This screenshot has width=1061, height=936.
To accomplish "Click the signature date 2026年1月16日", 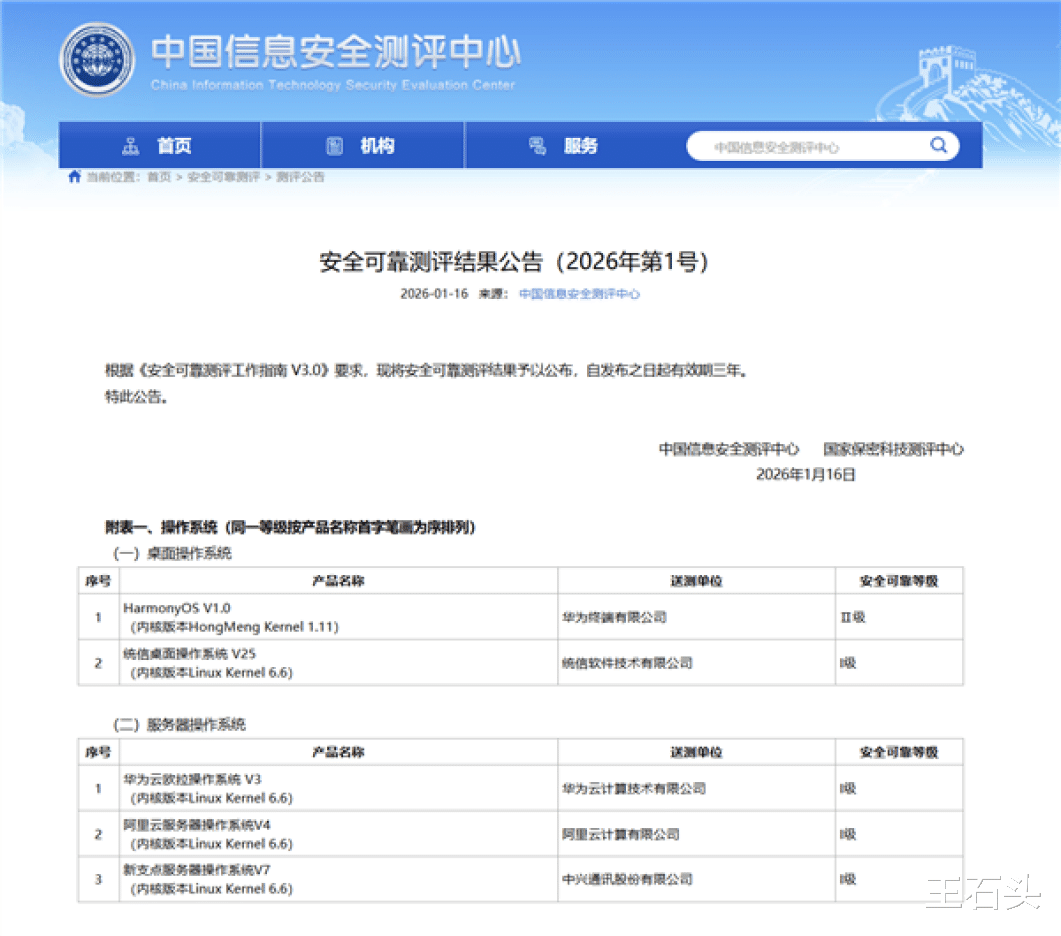I will pos(805,474).
